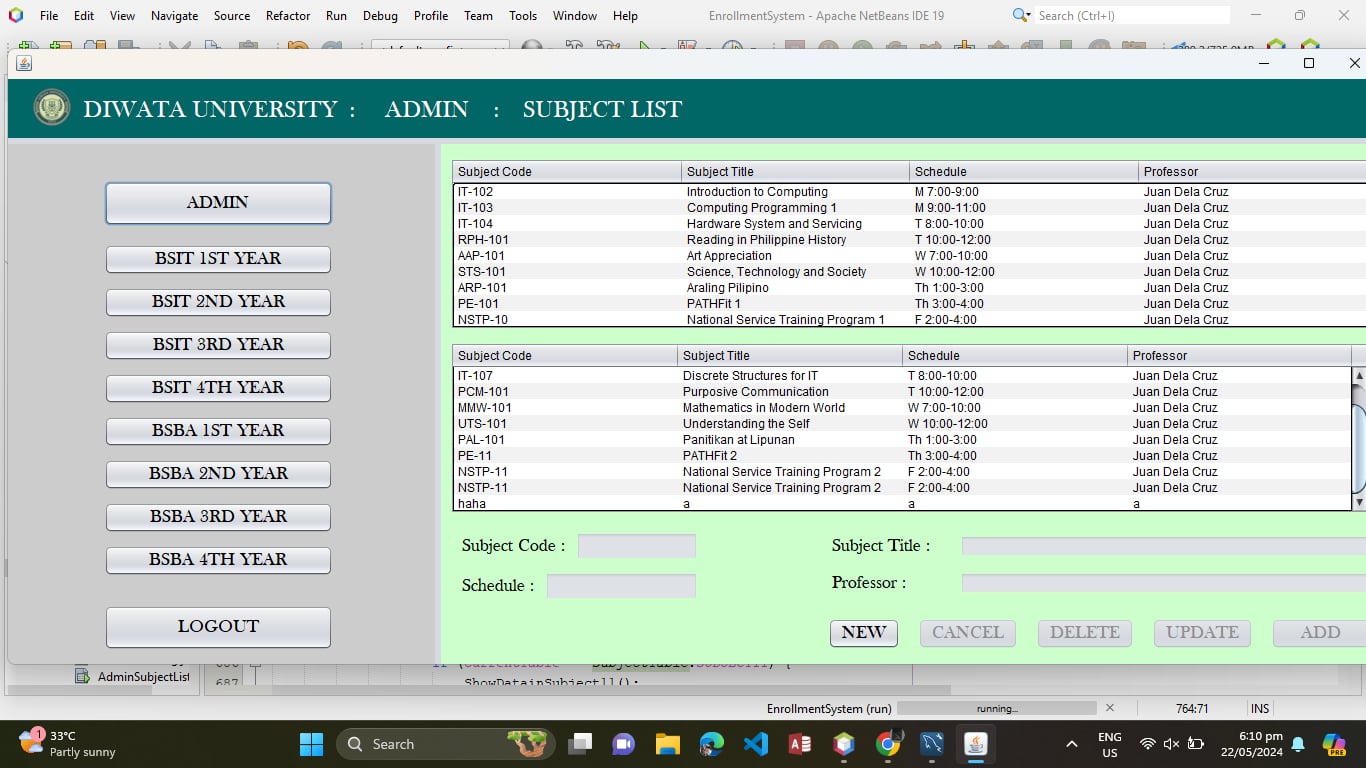1366x768 pixels.
Task: Click the ADMIN sidebar button
Action: 218,203
